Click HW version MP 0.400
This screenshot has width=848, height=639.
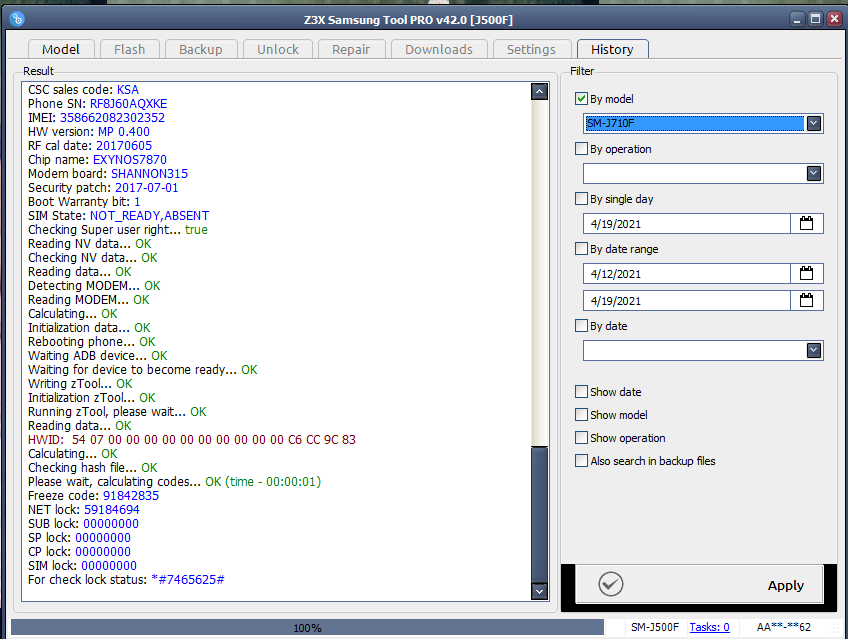[123, 131]
